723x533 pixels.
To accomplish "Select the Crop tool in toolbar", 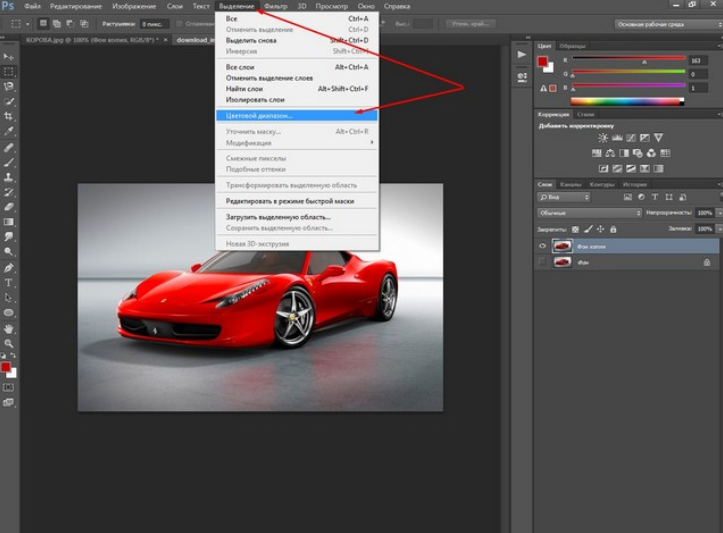I will [8, 116].
